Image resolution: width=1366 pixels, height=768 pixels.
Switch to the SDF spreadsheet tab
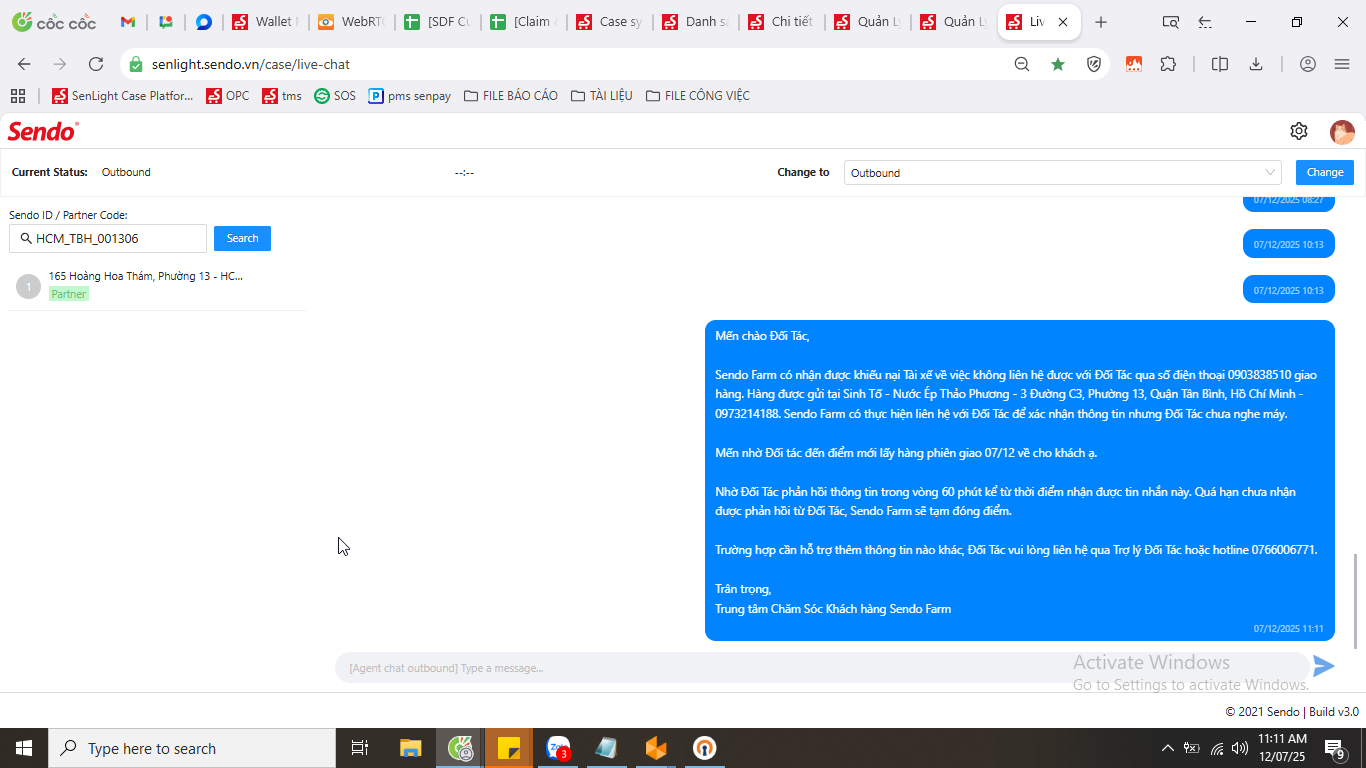point(437,22)
